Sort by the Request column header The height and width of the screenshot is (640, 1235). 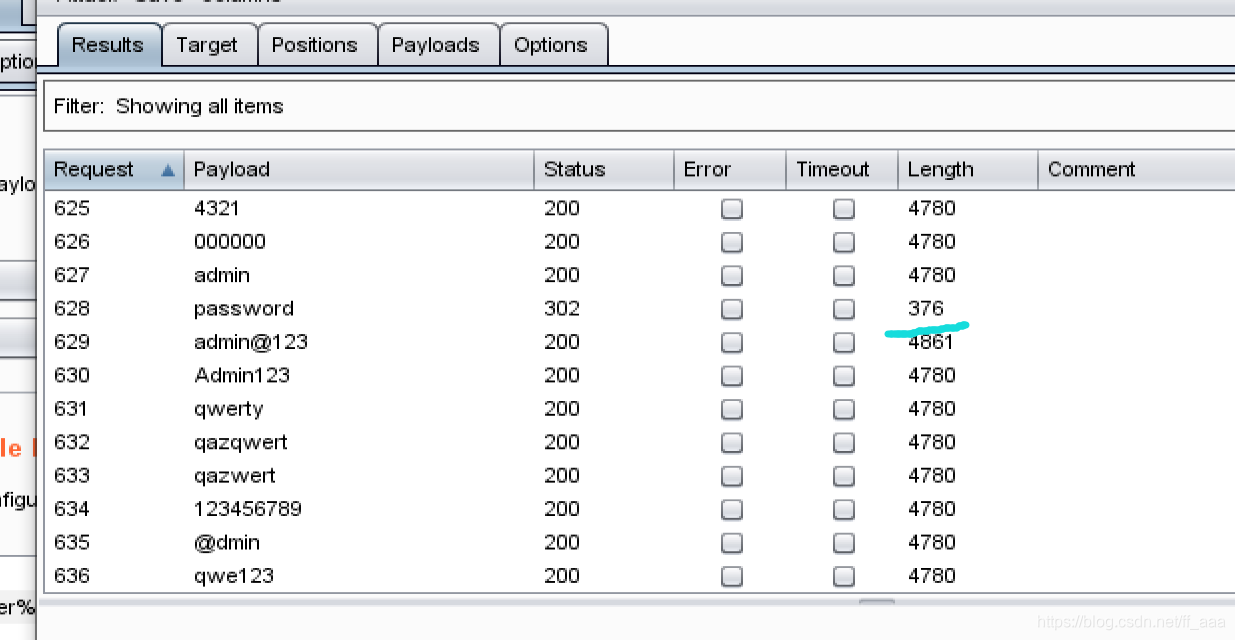[x=114, y=169]
